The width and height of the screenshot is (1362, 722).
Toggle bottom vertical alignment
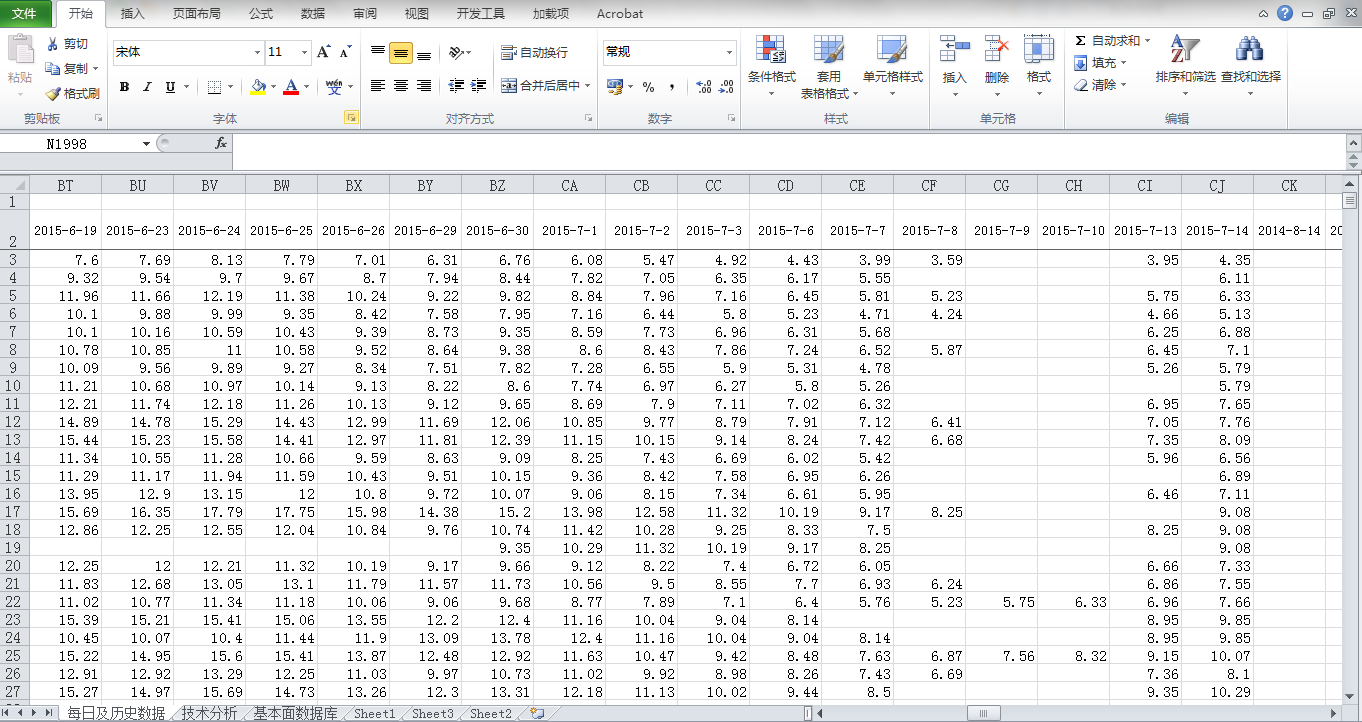pyautogui.click(x=424, y=52)
